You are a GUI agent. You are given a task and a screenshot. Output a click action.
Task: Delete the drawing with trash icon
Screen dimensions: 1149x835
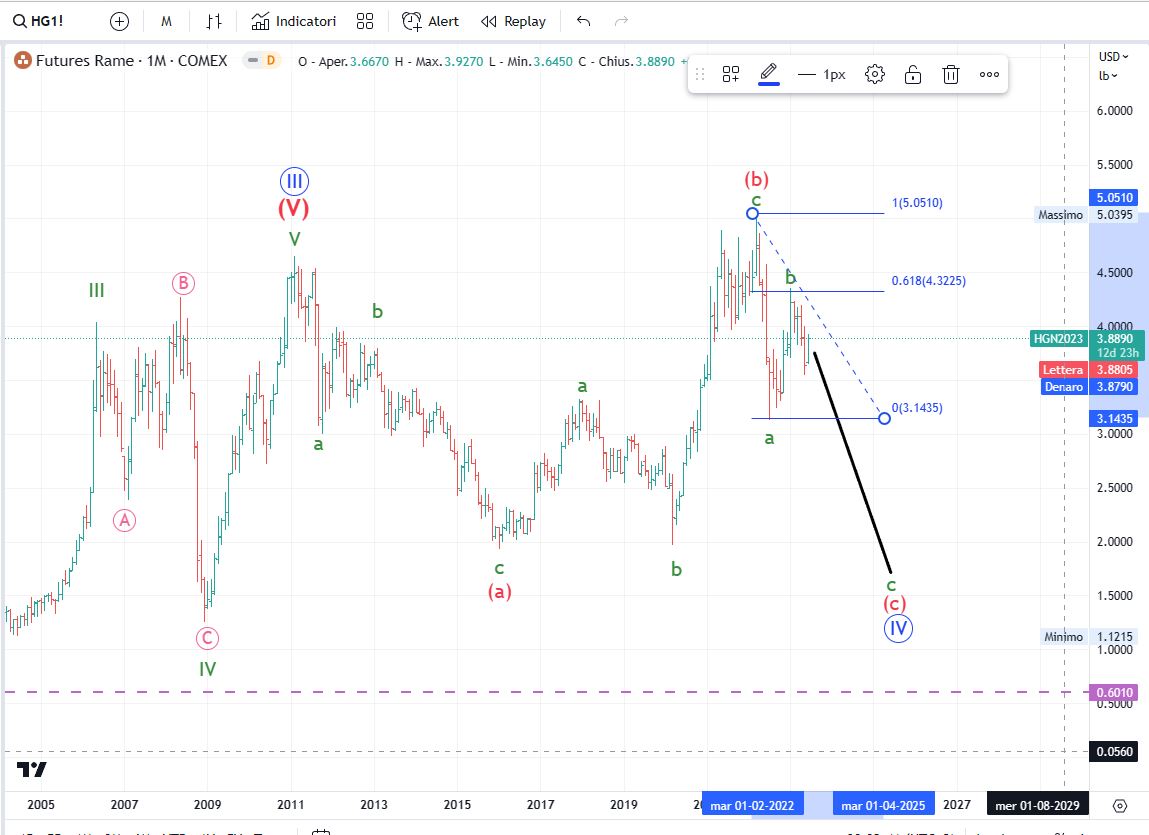pos(950,74)
